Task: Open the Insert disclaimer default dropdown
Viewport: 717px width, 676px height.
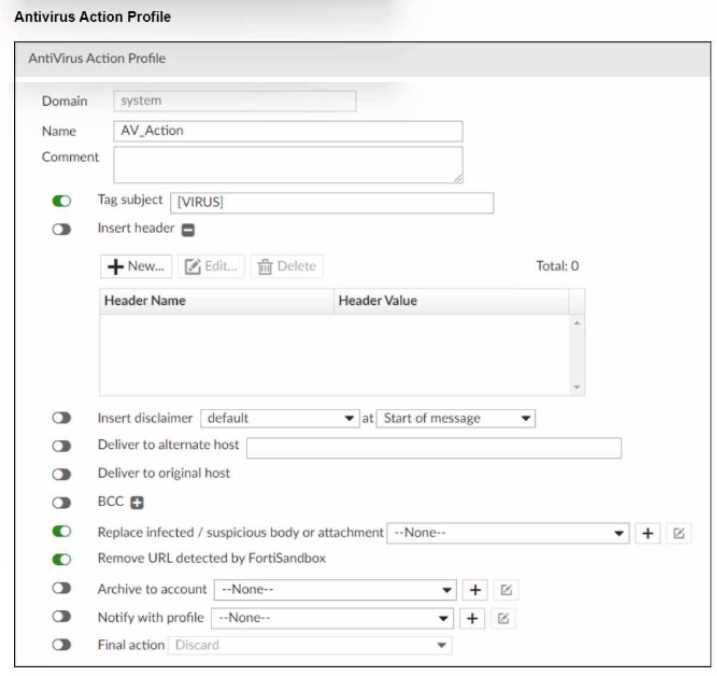Action: (x=279, y=418)
